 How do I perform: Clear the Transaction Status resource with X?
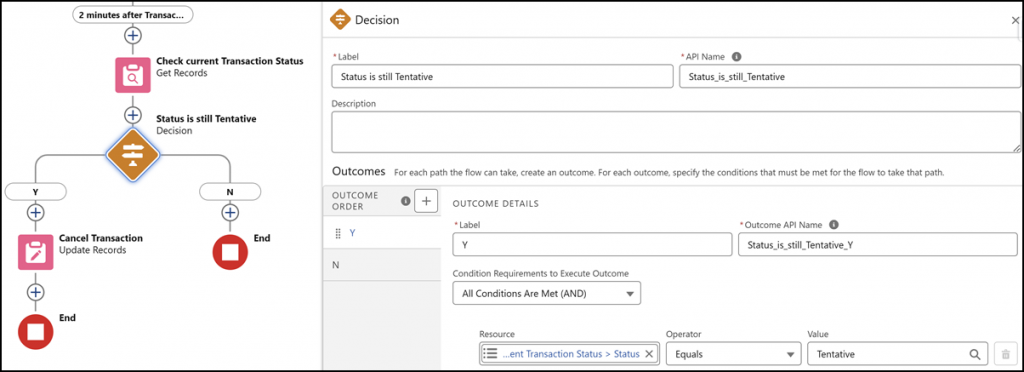648,354
